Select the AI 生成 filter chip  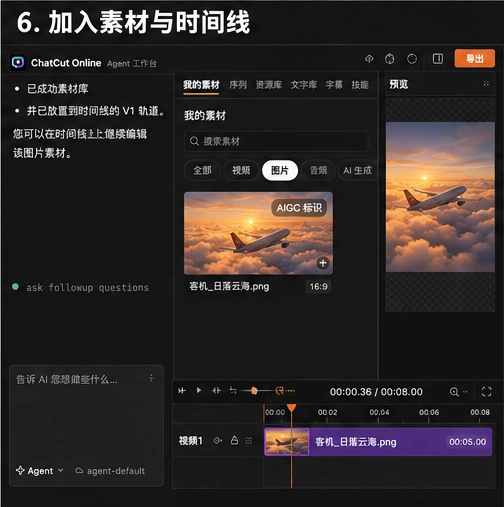click(x=357, y=170)
